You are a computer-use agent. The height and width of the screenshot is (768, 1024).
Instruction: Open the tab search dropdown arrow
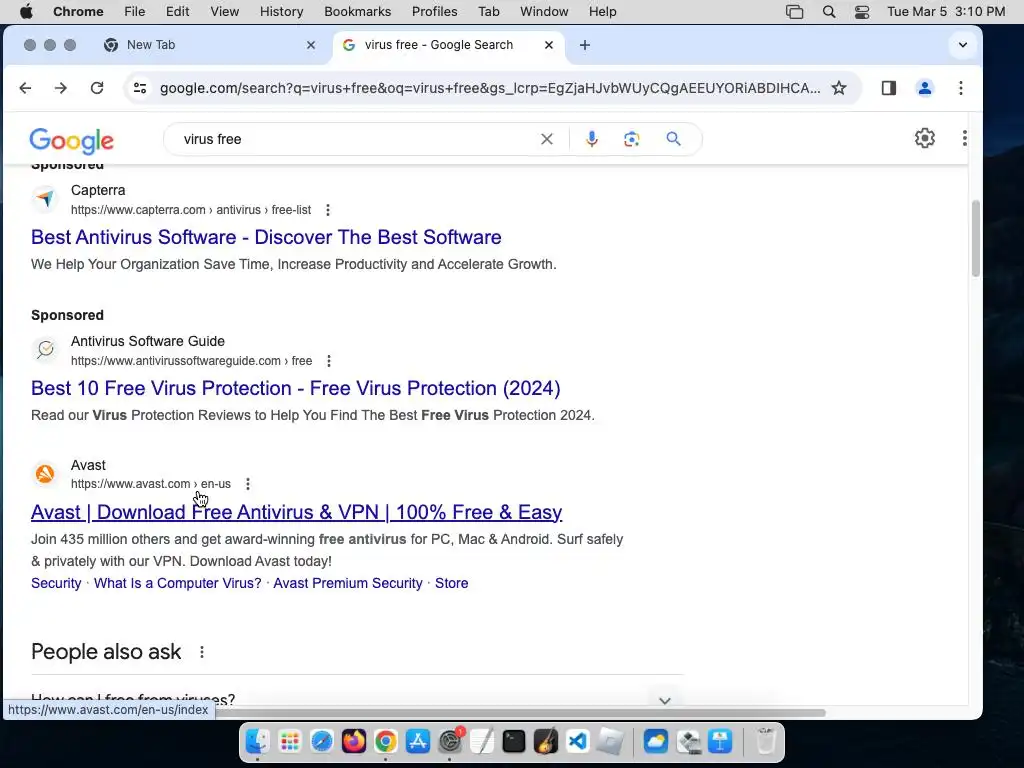(x=963, y=45)
